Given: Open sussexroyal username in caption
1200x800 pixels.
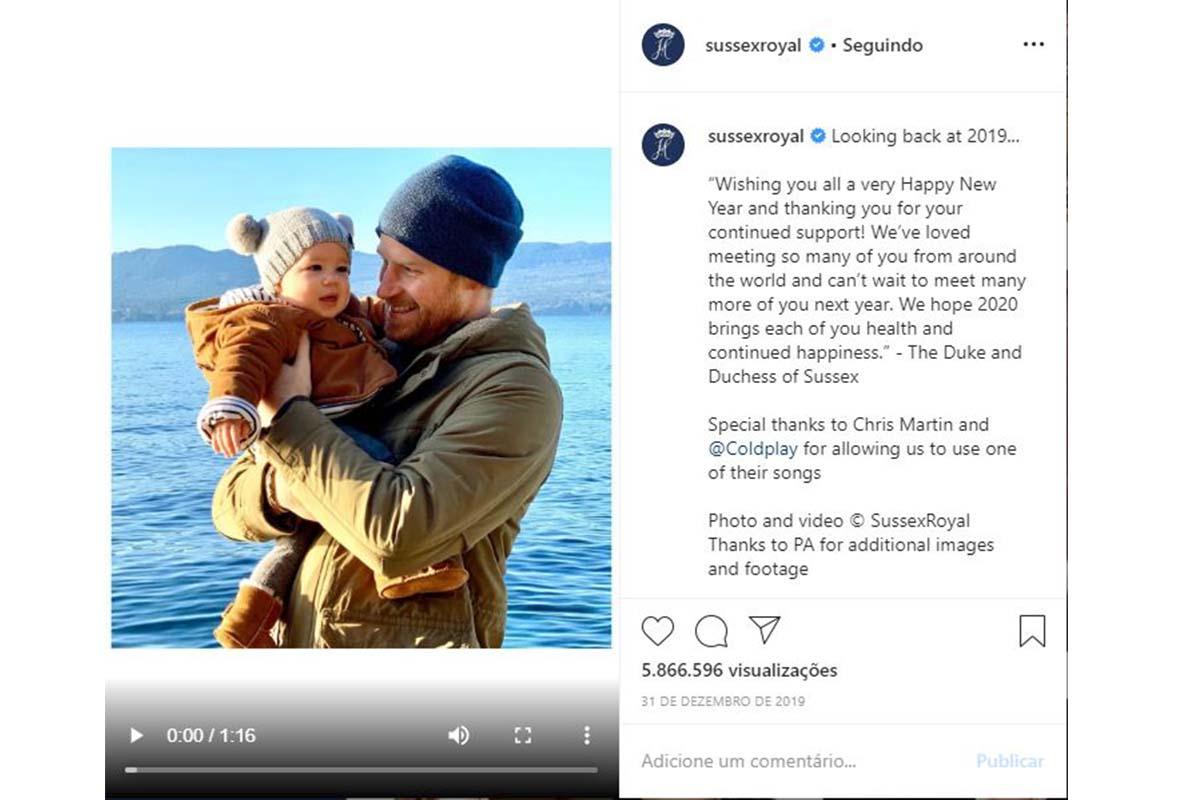Looking at the screenshot, I should click(x=755, y=137).
